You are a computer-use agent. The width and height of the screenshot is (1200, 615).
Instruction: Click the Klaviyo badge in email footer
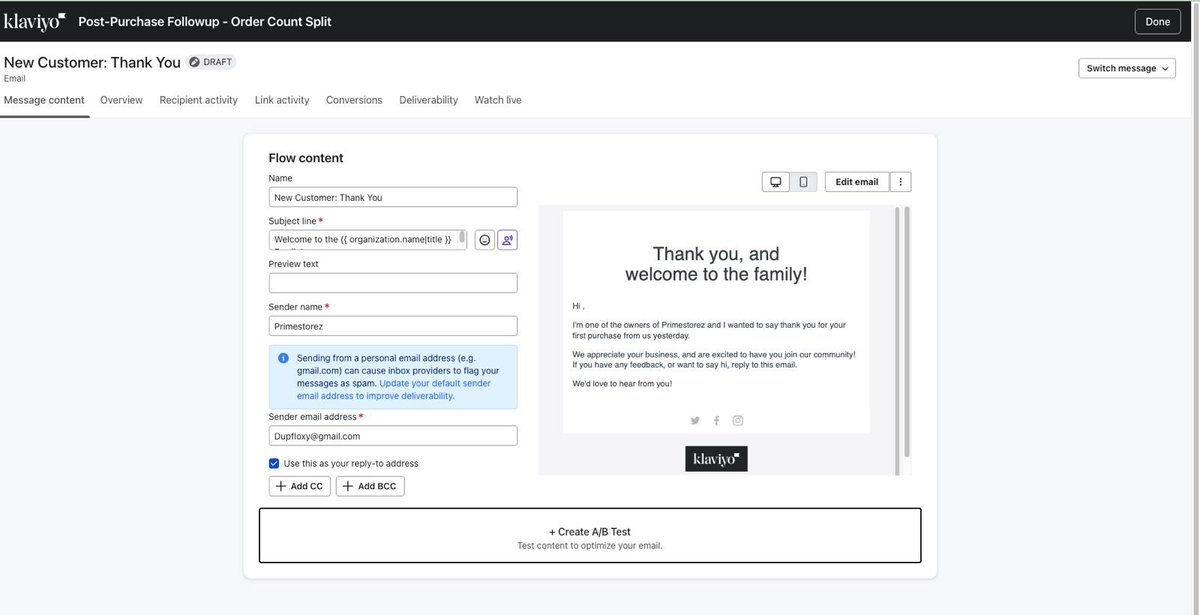(x=716, y=459)
